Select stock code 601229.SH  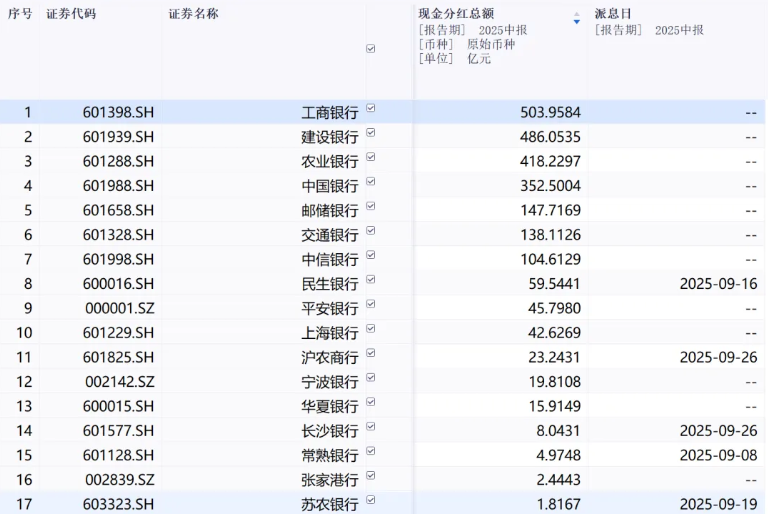(x=118, y=333)
